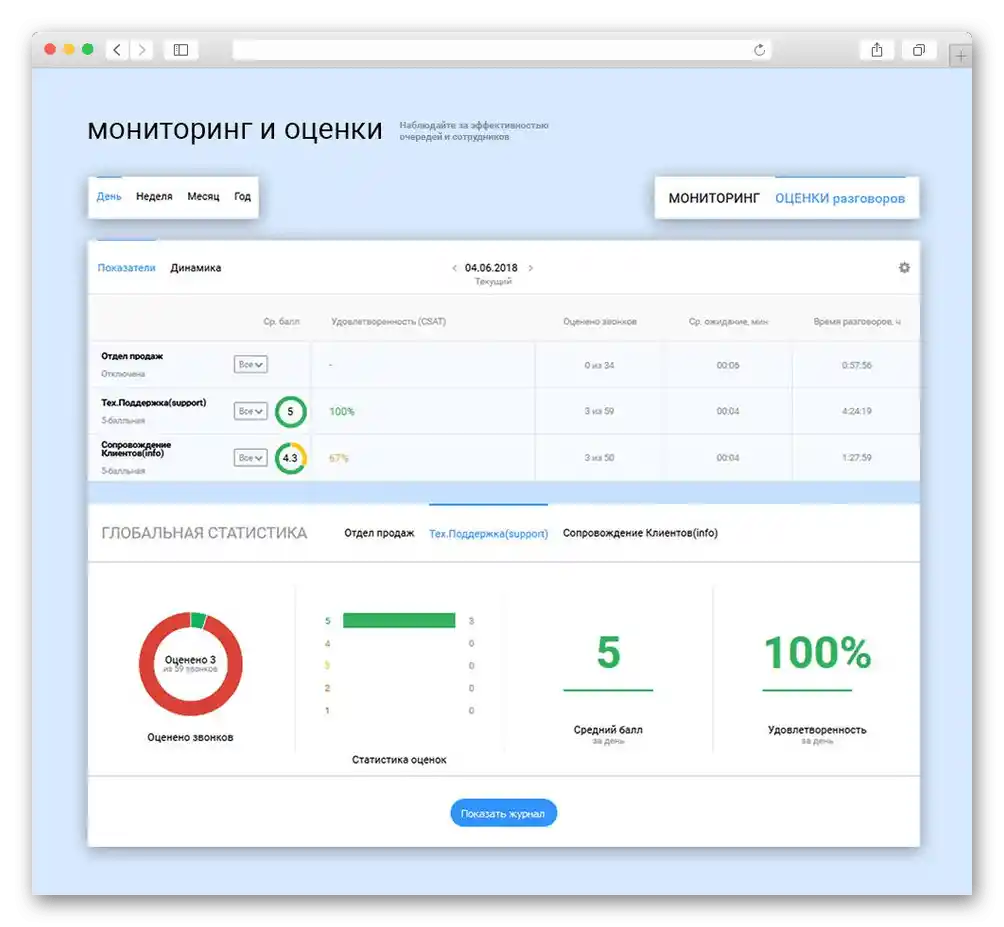Click the browser forward arrow

pyautogui.click(x=142, y=50)
